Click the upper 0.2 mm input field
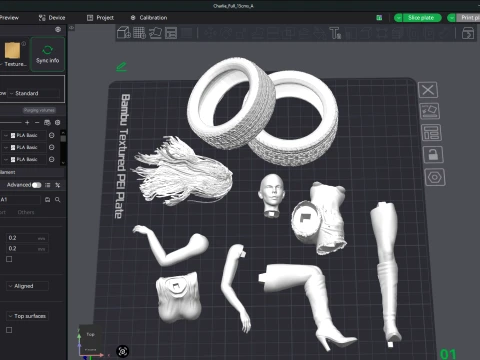The image size is (480, 360). (27, 238)
